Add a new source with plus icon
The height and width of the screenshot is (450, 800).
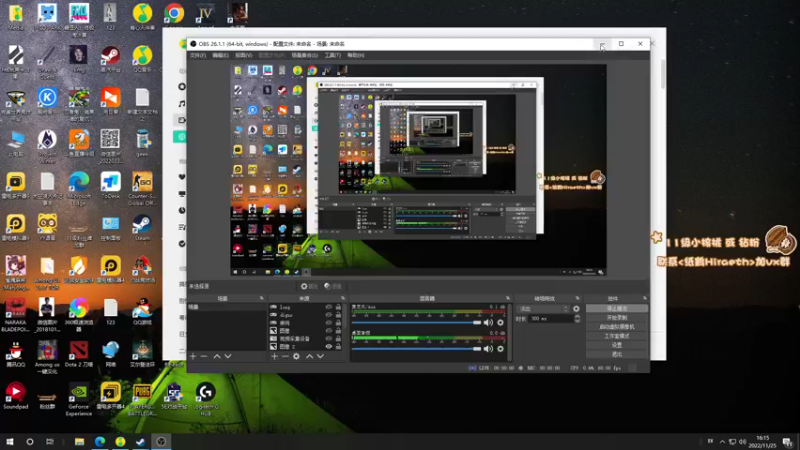[x=274, y=356]
